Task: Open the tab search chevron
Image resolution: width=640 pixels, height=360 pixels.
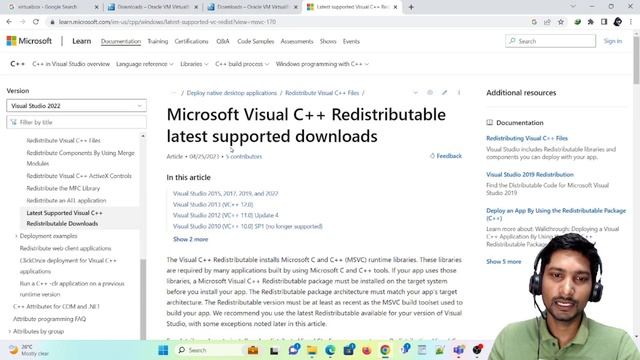Action: click(x=573, y=7)
